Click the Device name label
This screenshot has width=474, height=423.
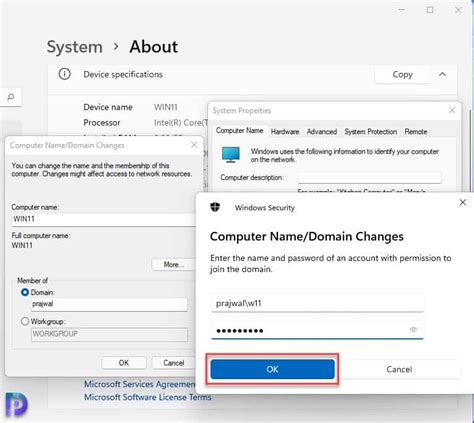[x=108, y=107]
